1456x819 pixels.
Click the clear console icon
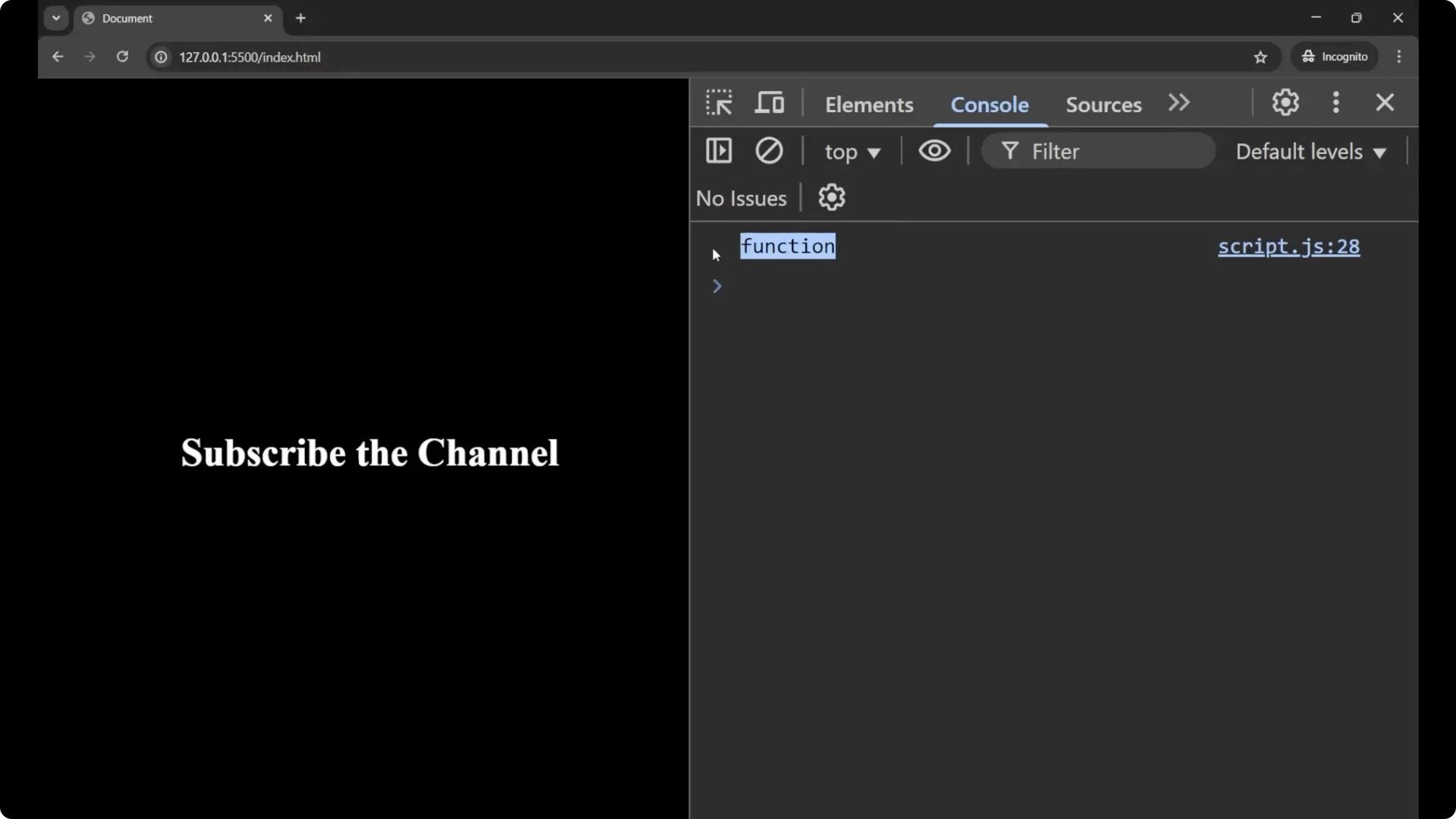768,151
